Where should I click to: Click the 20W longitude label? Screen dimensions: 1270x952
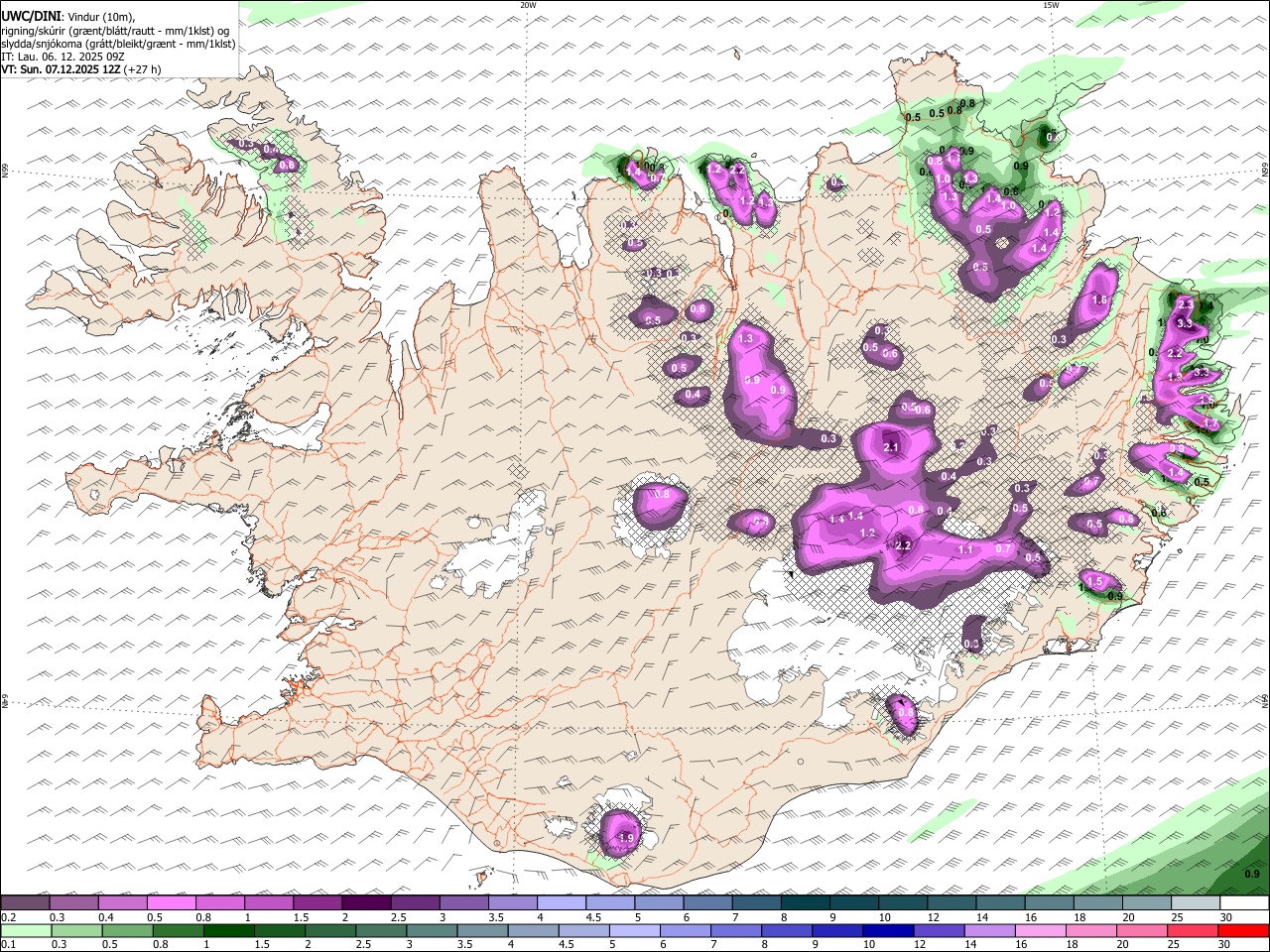tap(528, 5)
